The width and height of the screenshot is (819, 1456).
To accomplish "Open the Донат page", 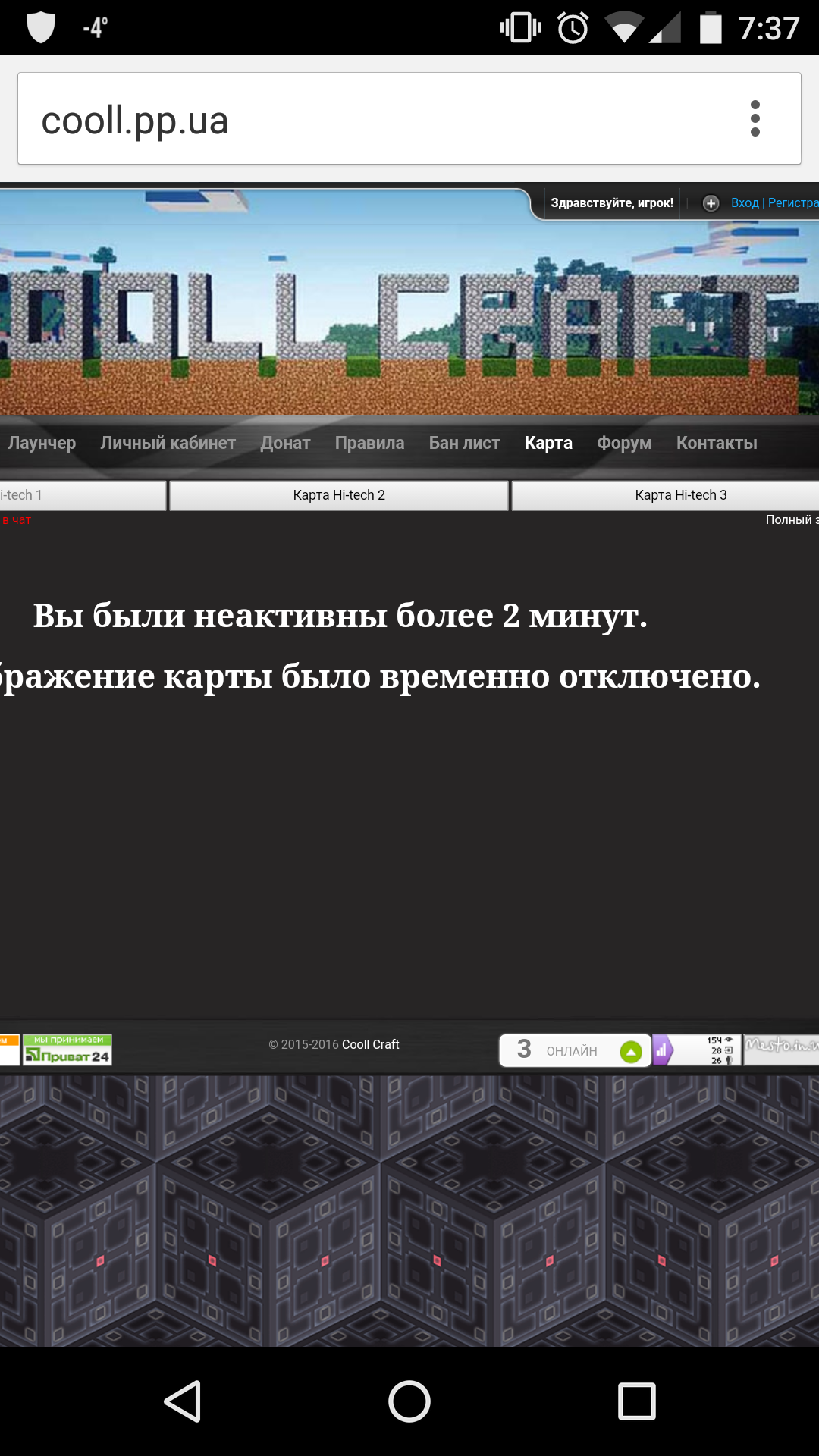I will point(285,443).
